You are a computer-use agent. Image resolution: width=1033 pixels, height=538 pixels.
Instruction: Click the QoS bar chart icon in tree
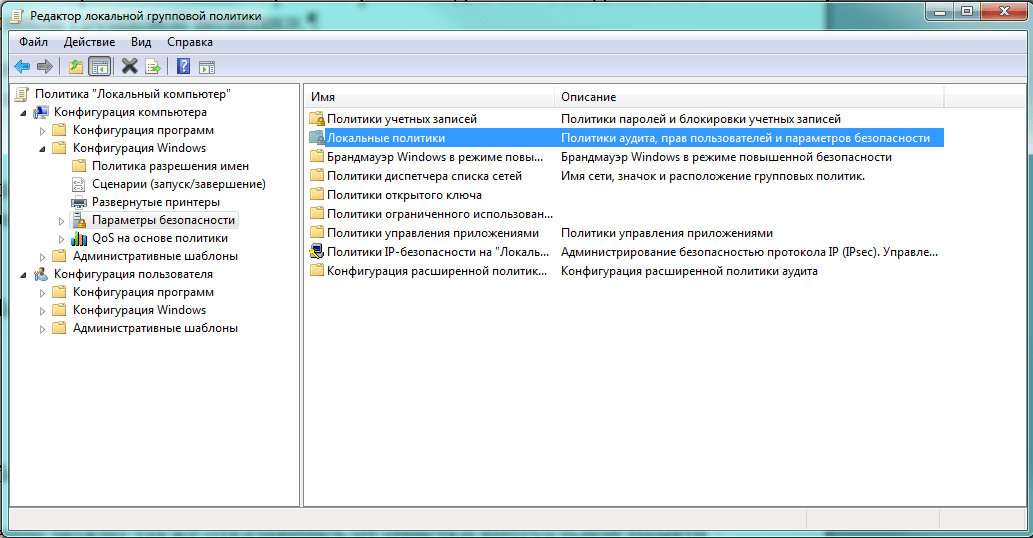[x=79, y=238]
